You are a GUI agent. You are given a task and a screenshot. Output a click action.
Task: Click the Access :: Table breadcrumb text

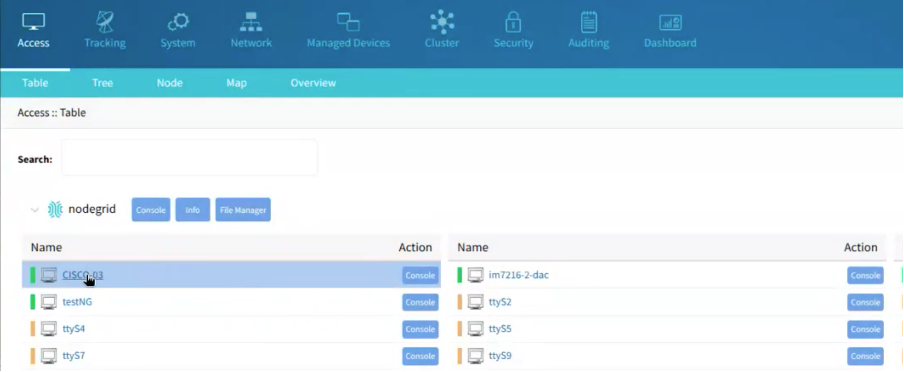click(52, 112)
